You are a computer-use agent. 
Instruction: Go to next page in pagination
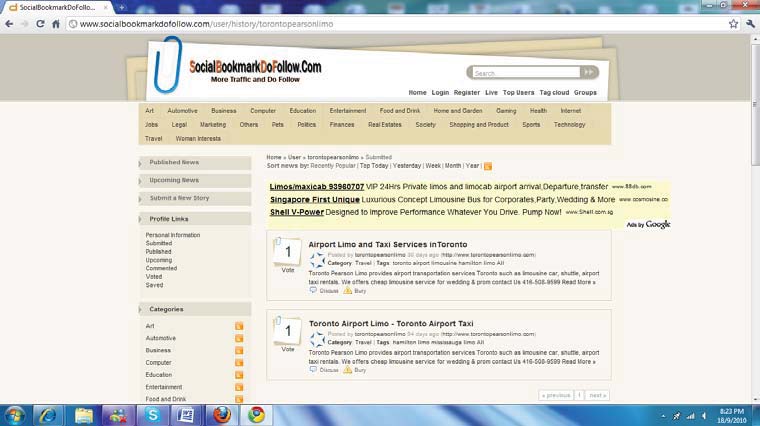coord(597,395)
